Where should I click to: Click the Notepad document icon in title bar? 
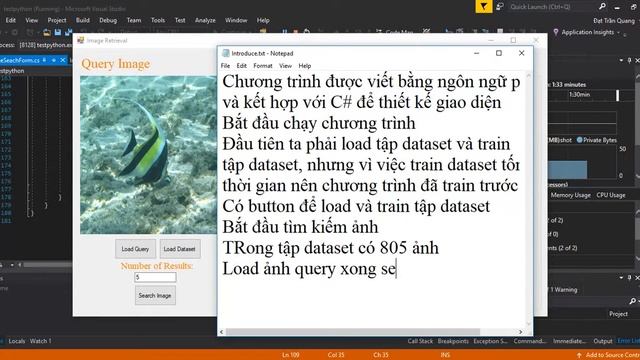point(225,53)
